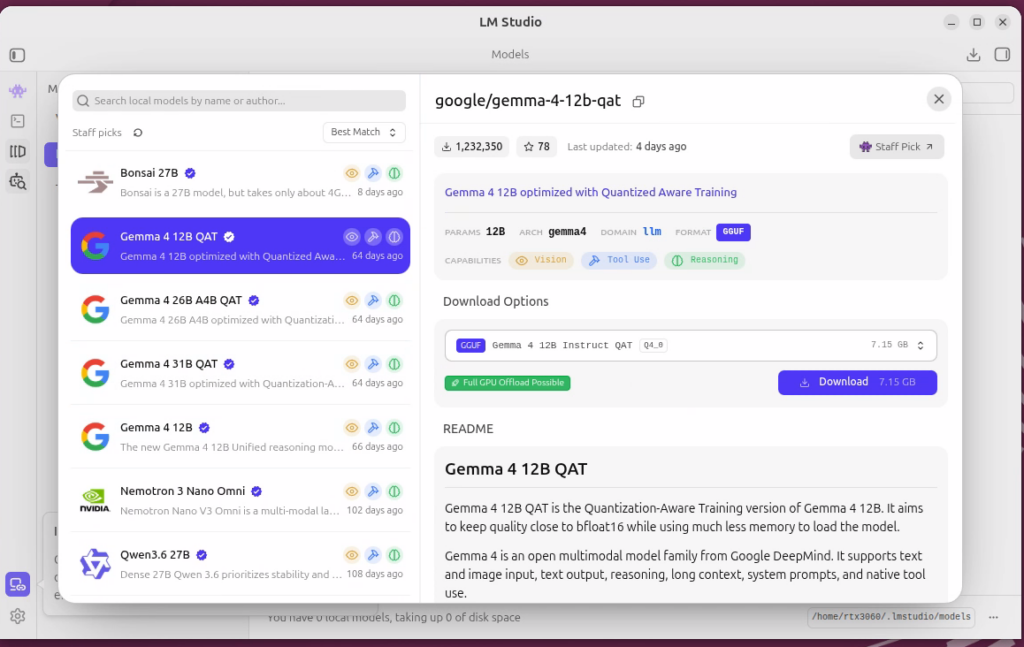Screen dimensions: 1024x647
Task: Click Gemma 4 12B tool use icon
Action: click(x=373, y=428)
